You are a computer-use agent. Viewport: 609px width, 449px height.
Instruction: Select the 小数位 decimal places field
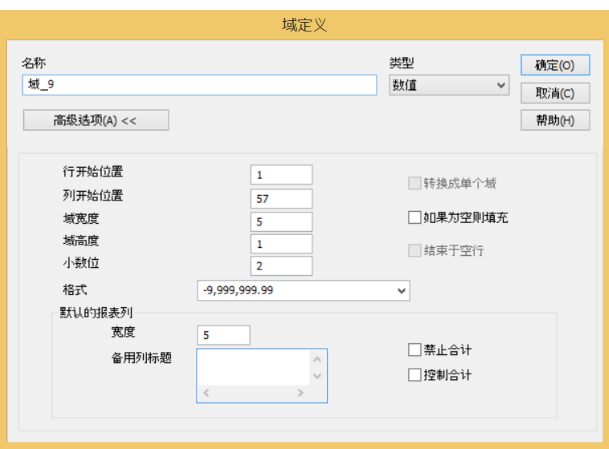click(x=281, y=266)
